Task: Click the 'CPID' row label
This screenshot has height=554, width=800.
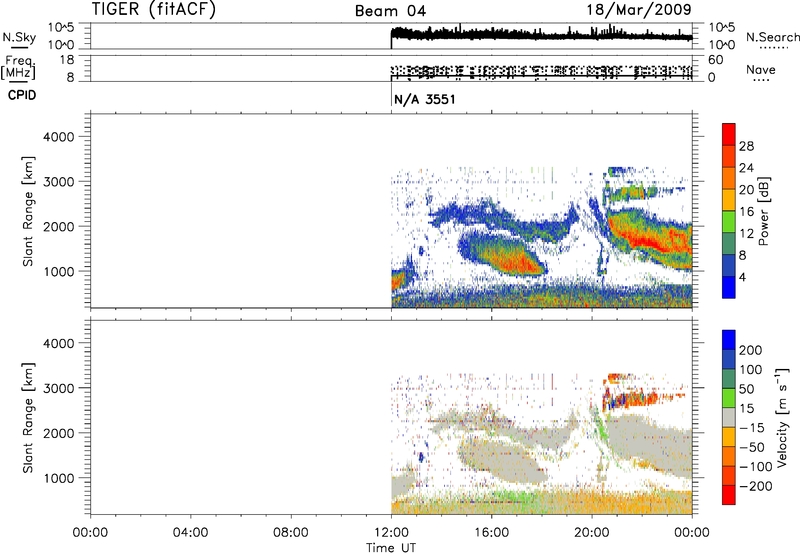Action: pyautogui.click(x=22, y=95)
